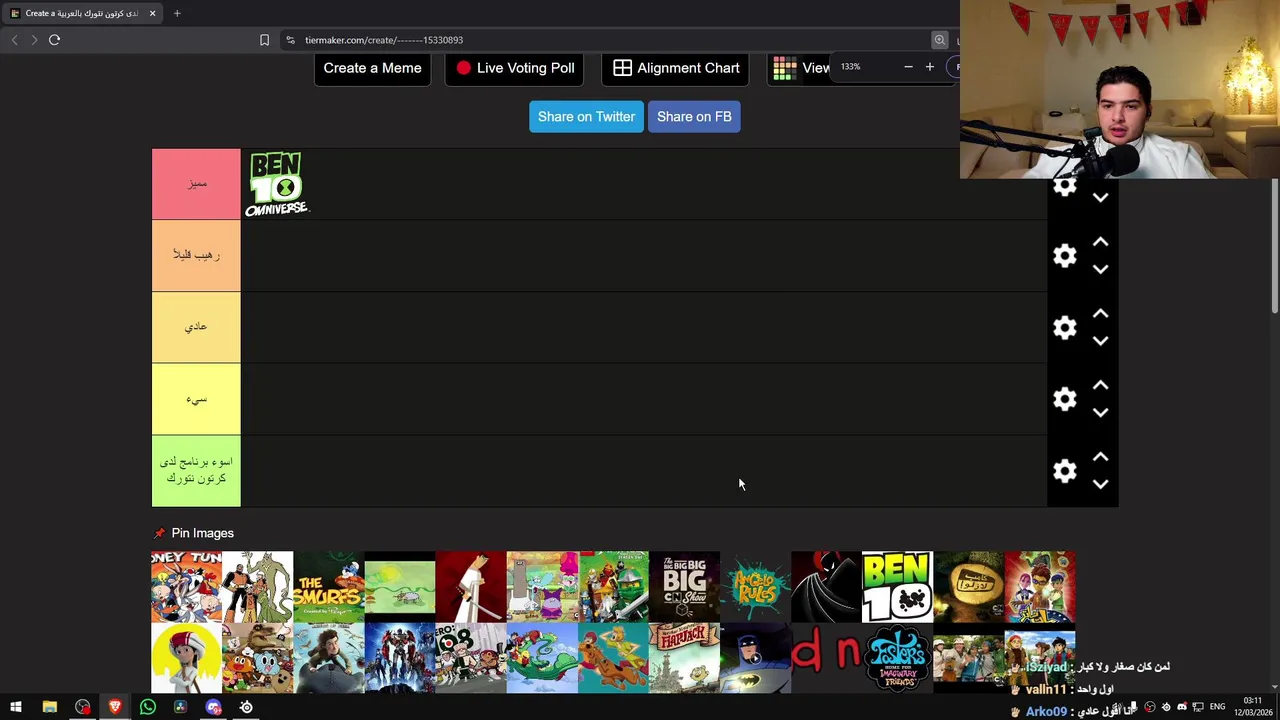Open the Alignment Chart option
1280x720 pixels.
pos(676,68)
